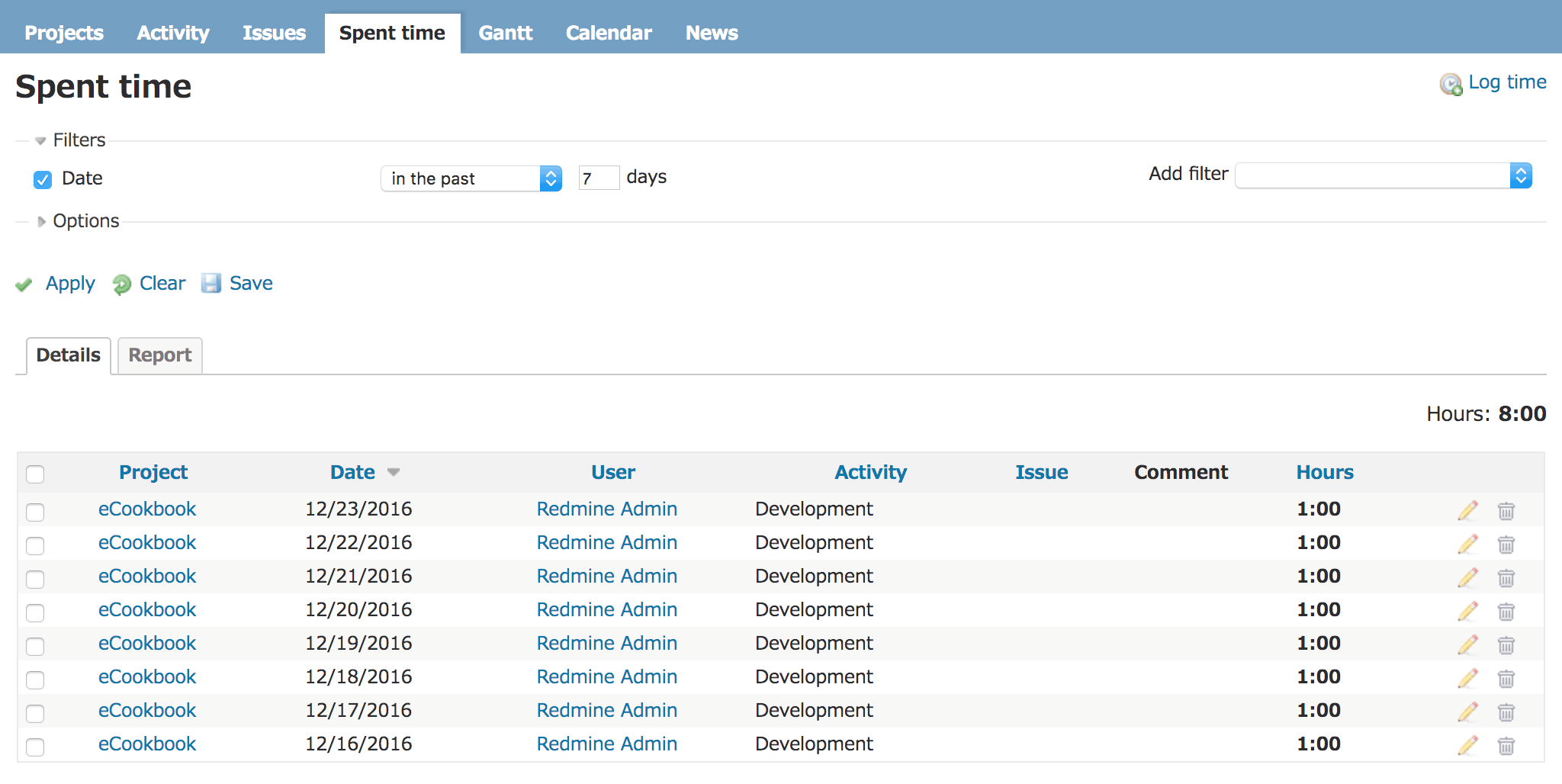This screenshot has width=1562, height=784.
Task: Delete the 12/22/2016 time entry trash icon
Action: tap(1506, 544)
